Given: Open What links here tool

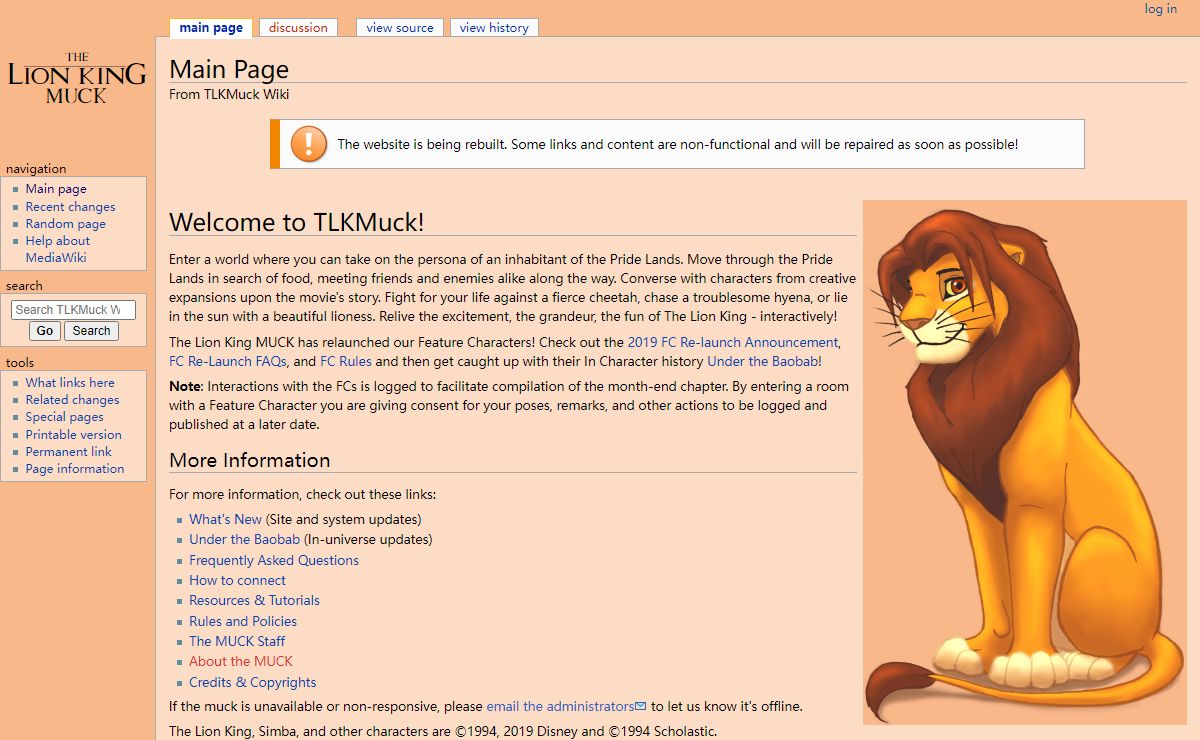Looking at the screenshot, I should click(x=70, y=383).
